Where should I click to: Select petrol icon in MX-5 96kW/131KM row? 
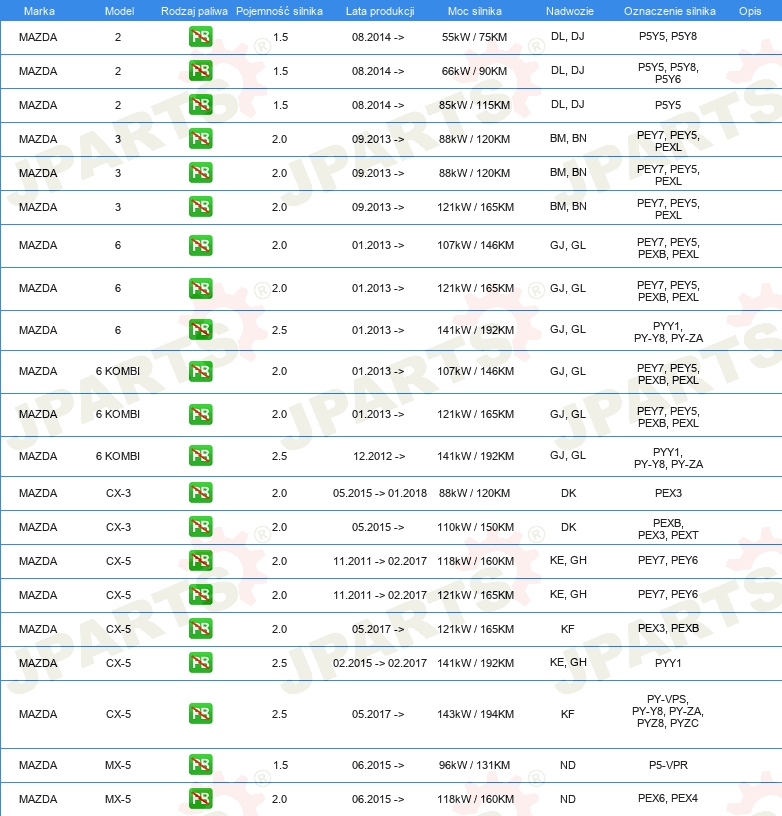coord(200,764)
